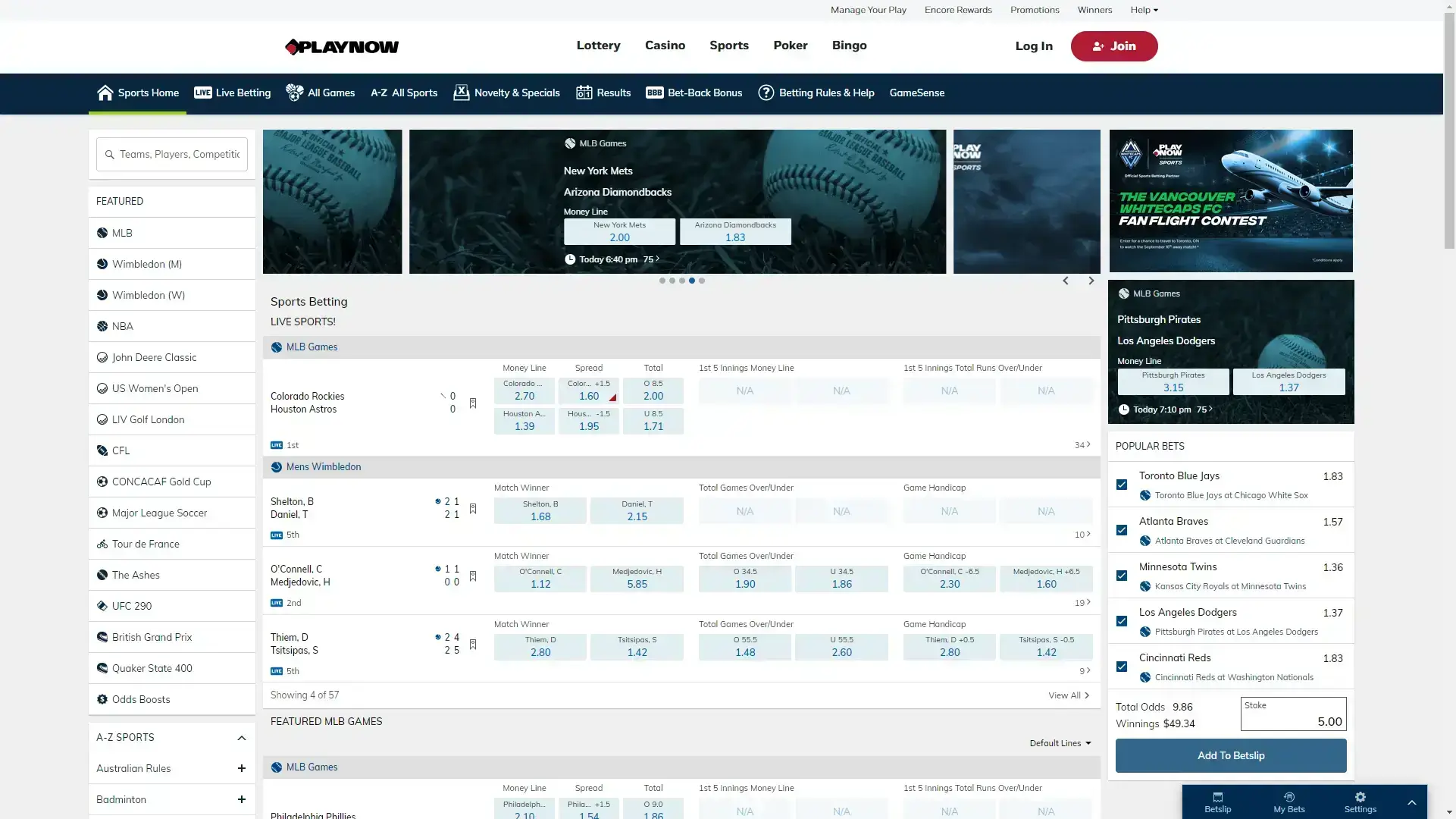This screenshot has height=819, width=1456.
Task: Click Log In
Action: pos(1034,46)
